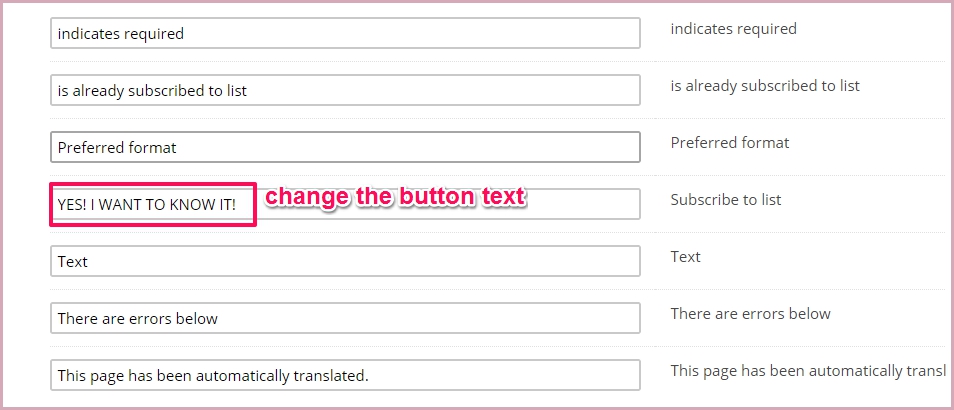This screenshot has height=410, width=954.
Task: Click the 'Subscribe to list' default label
Action: (x=725, y=200)
